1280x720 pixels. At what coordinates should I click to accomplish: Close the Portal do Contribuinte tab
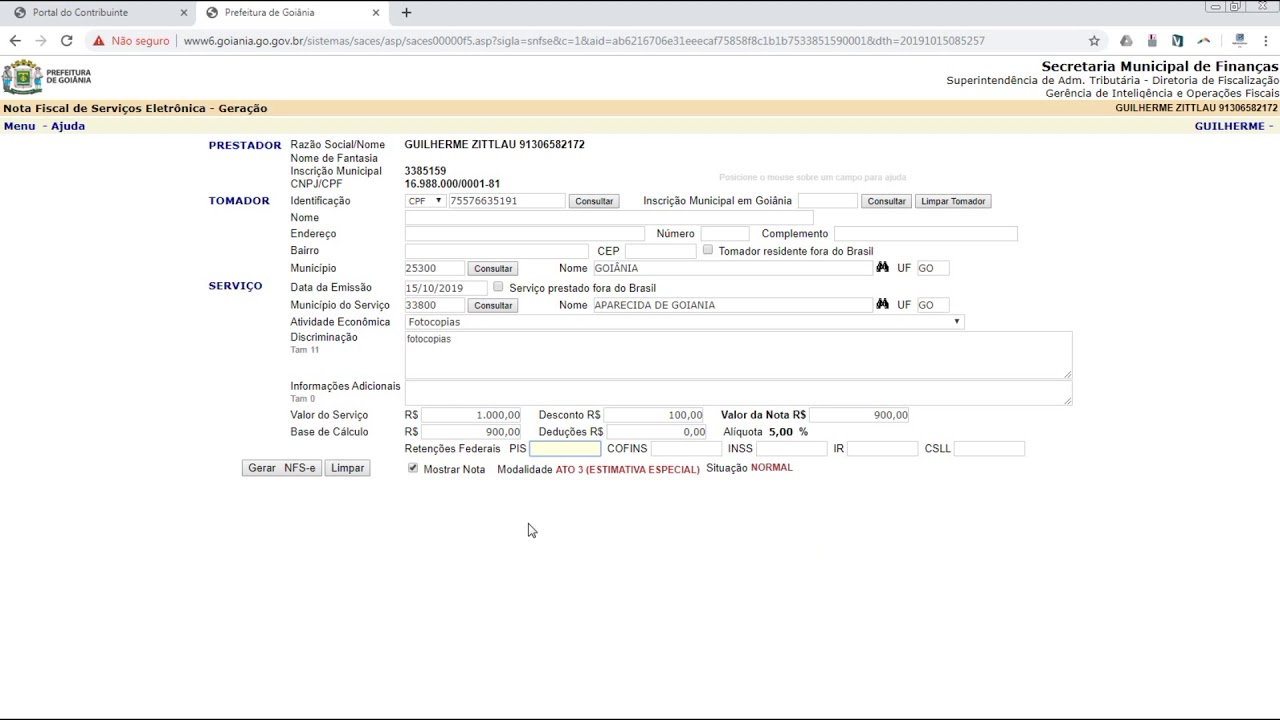coord(183,13)
